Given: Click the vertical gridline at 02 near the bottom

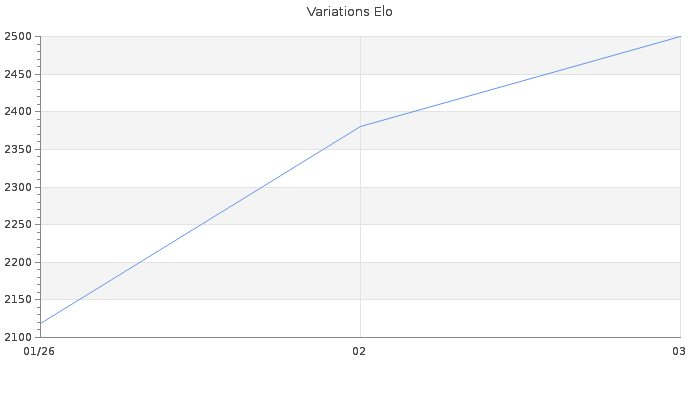Looking at the screenshot, I should pos(360,318).
